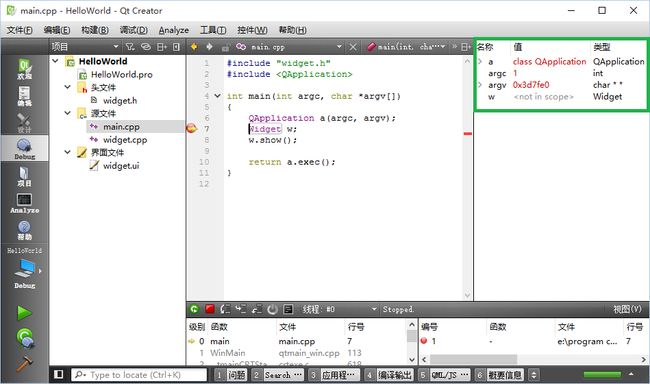The height and width of the screenshot is (384, 650).
Task: Click the green Continue debugging icon
Action: [194, 309]
